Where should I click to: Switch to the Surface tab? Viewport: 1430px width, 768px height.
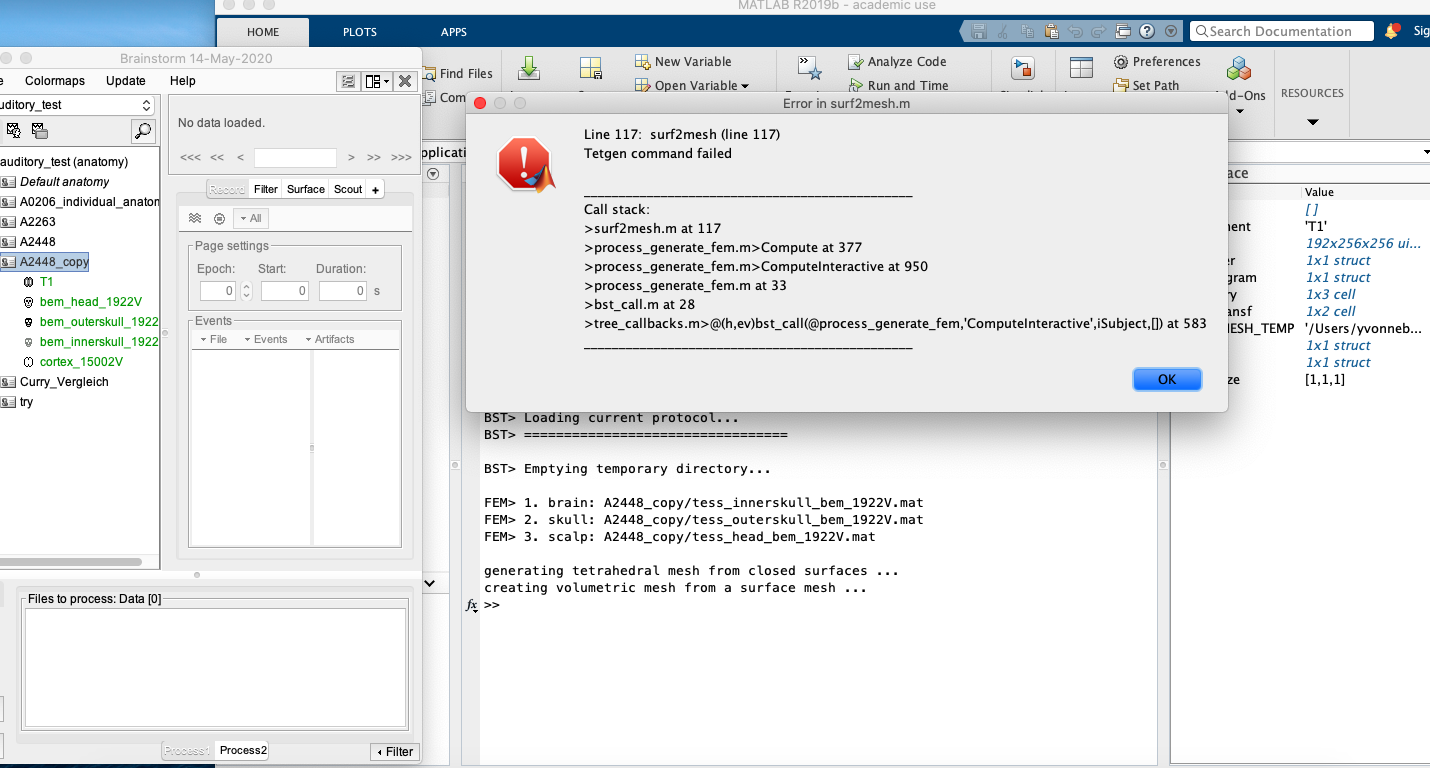click(x=305, y=188)
